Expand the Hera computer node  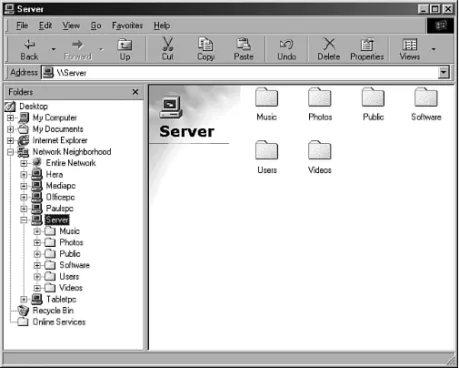[24, 174]
